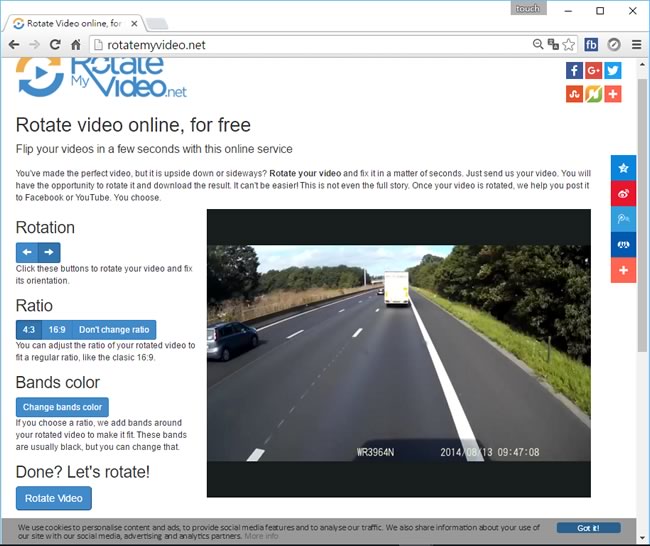The image size is (650, 546).
Task: Expand more share options with orange plus in sidebar
Action: point(623,271)
